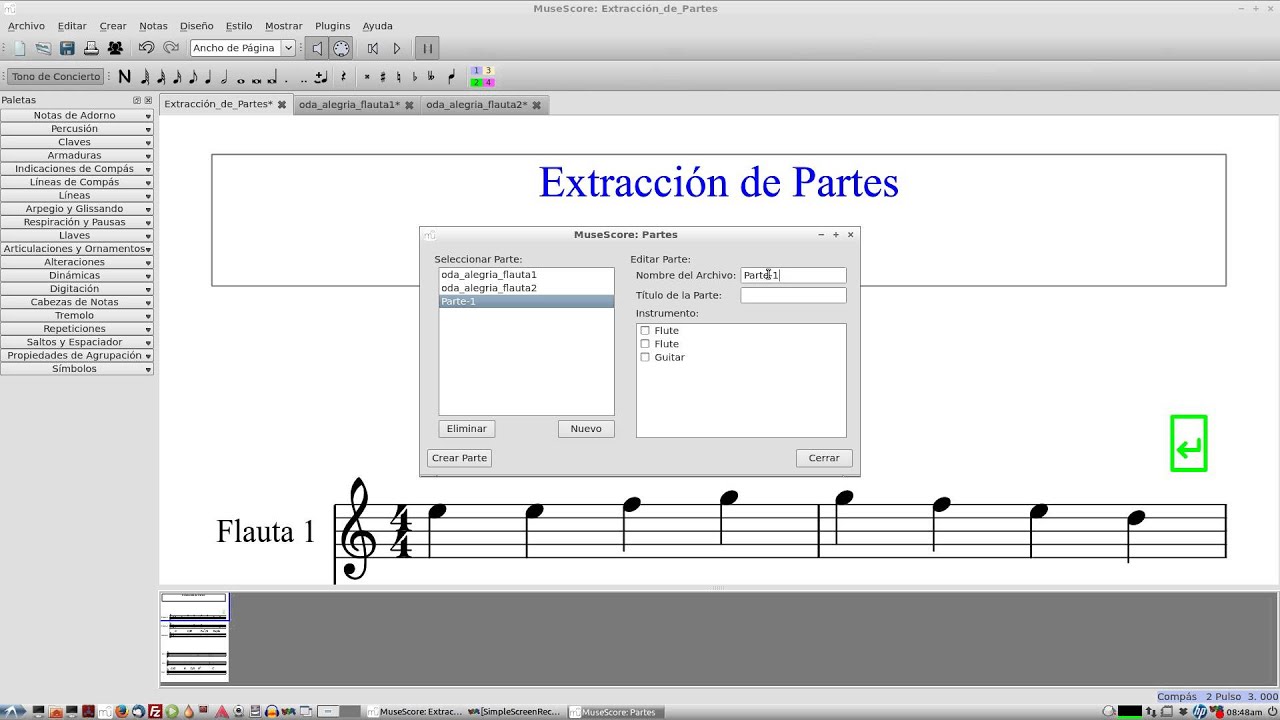Screen dimensions: 1280x720
Task: Select the eighth note duration
Action: (x=193, y=76)
